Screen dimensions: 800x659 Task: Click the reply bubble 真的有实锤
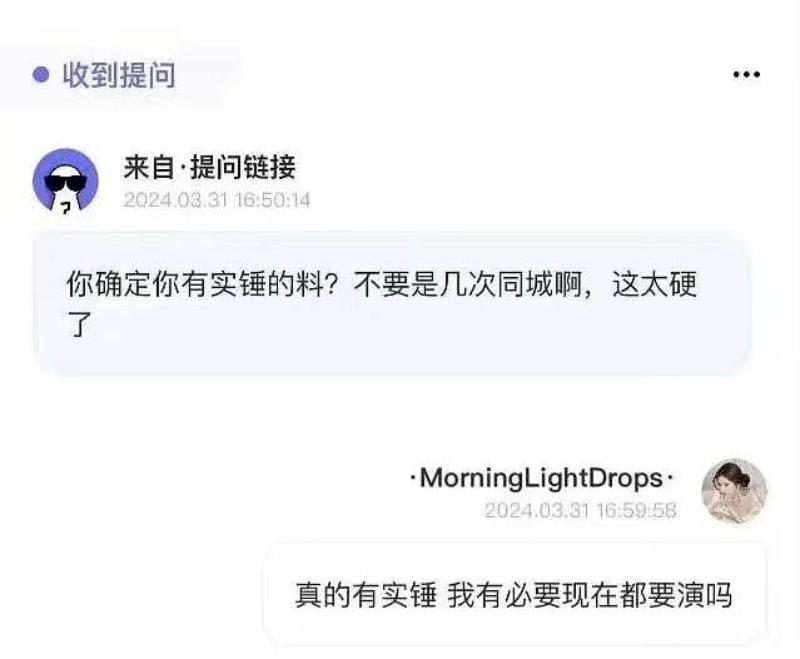pos(515,594)
